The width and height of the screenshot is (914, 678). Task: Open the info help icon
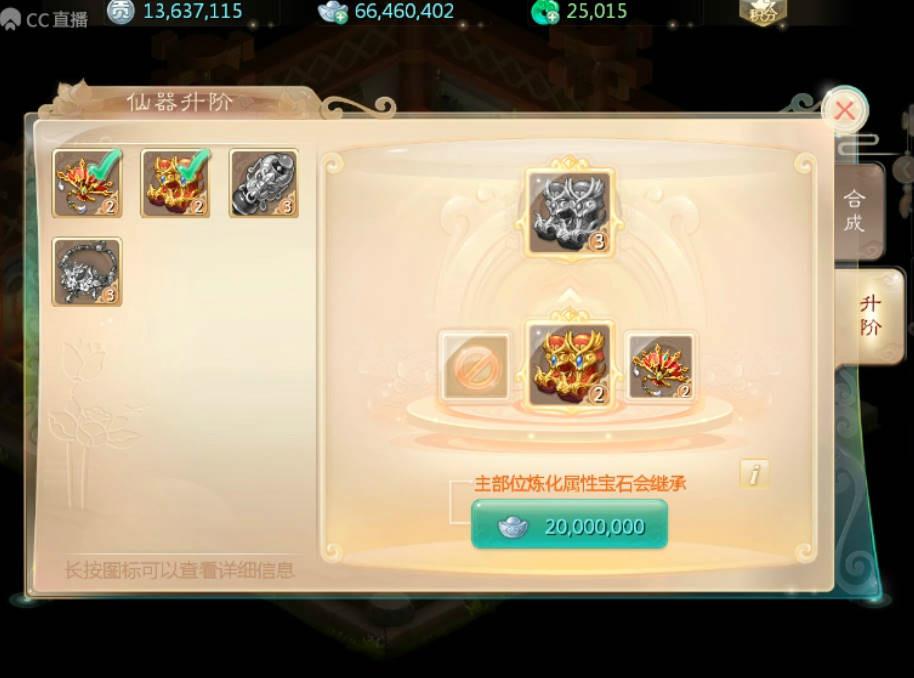tap(754, 473)
